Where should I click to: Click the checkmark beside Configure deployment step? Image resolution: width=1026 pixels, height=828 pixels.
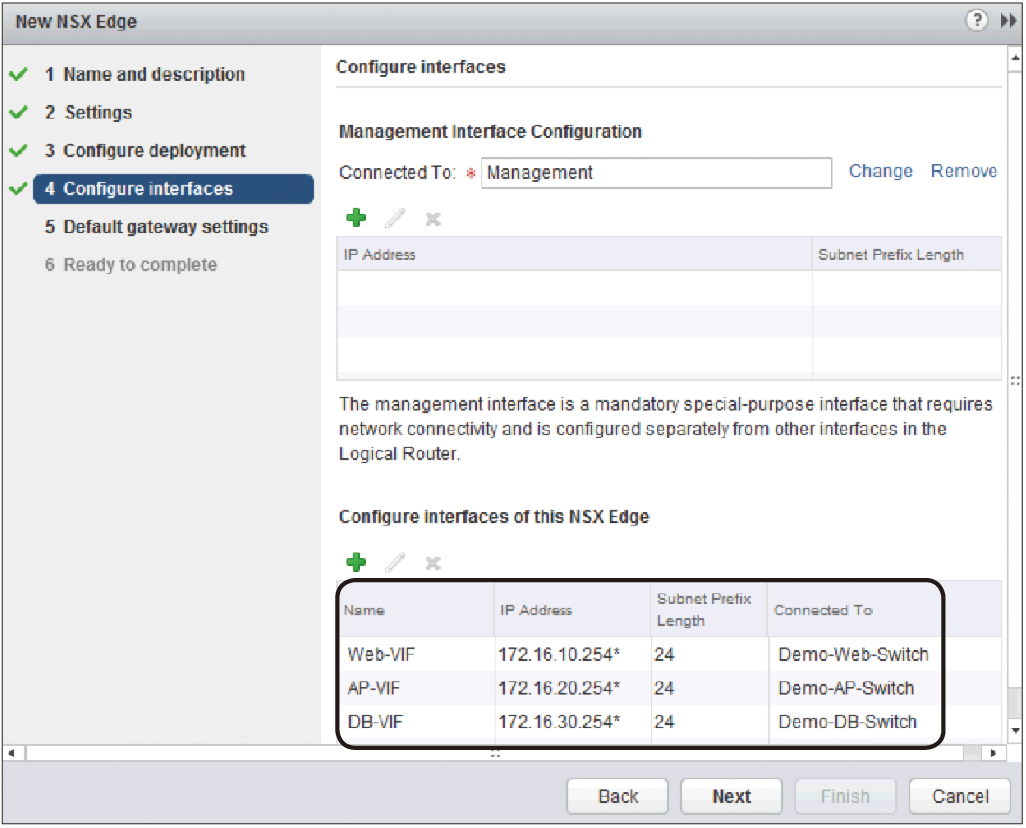(x=18, y=150)
